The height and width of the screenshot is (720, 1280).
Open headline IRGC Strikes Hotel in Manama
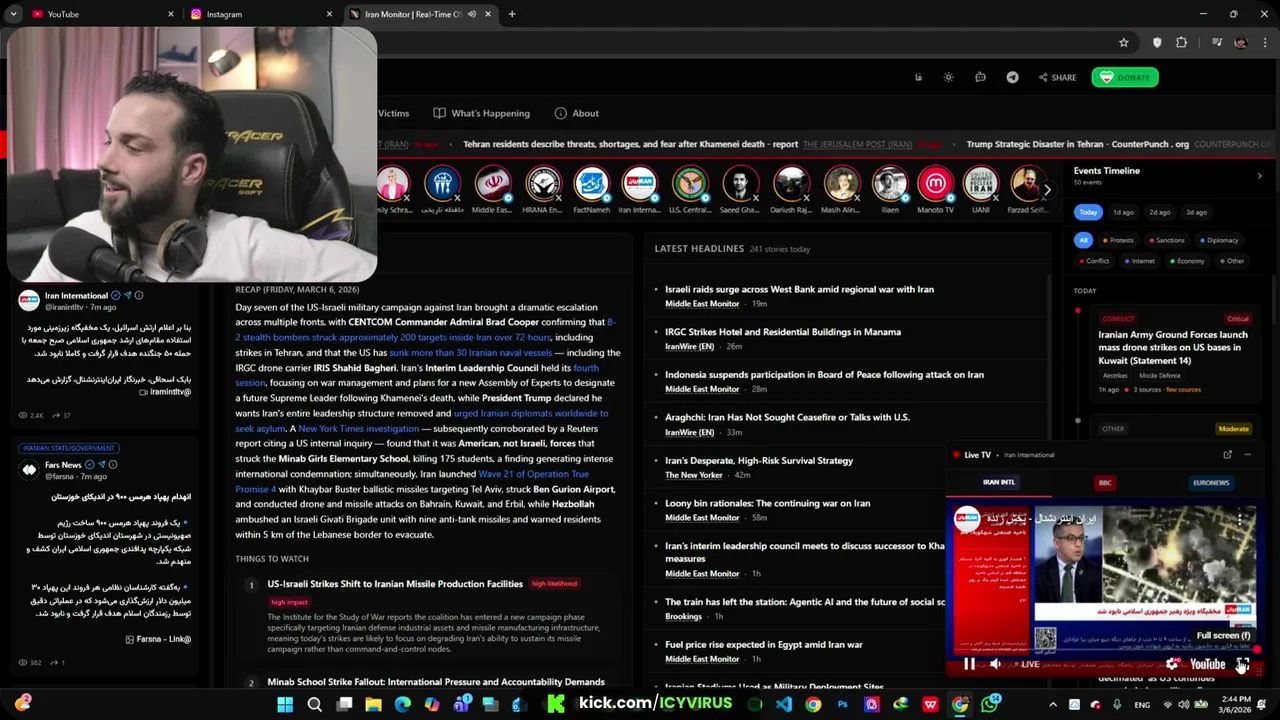point(783,332)
